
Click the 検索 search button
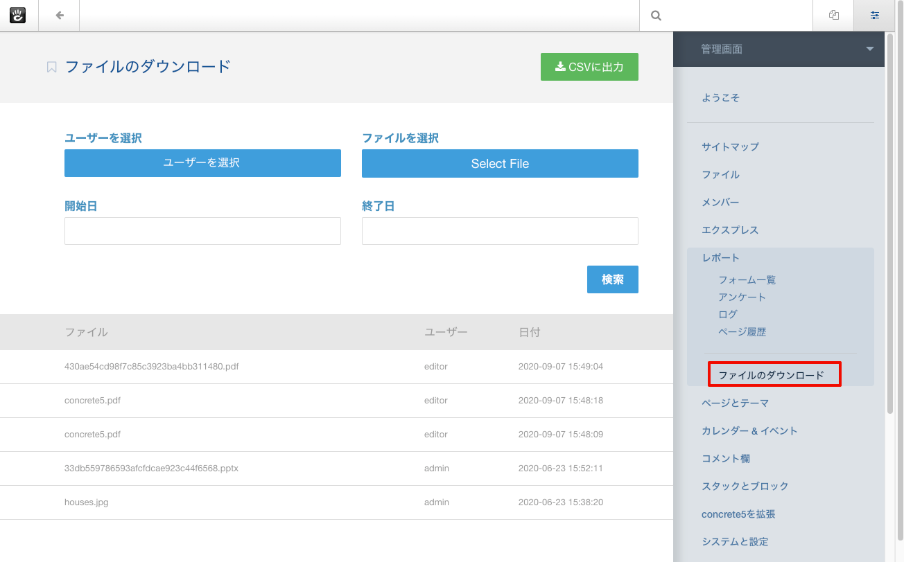[x=612, y=280]
